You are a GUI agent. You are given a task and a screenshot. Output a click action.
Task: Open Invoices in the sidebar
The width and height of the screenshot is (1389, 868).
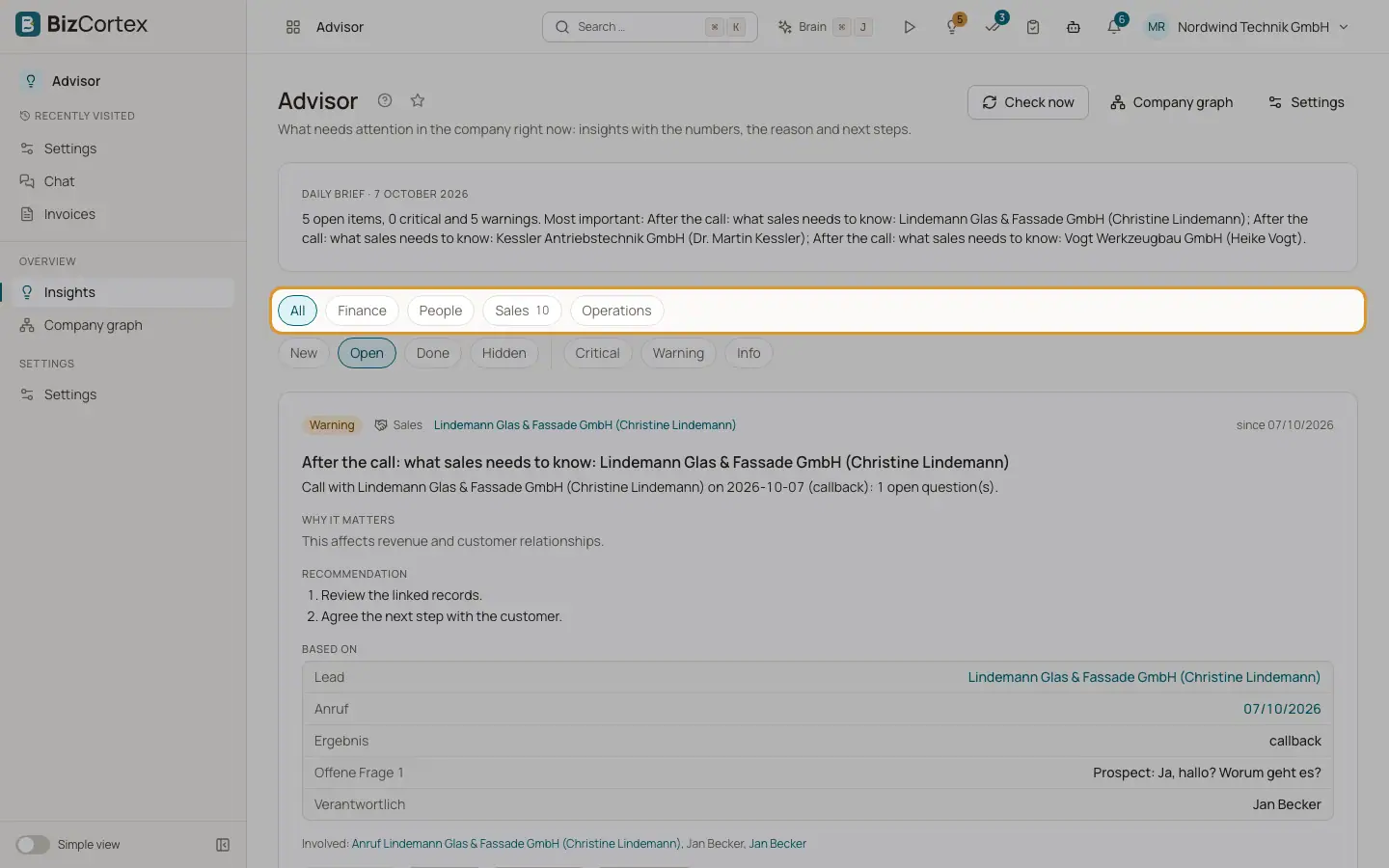[x=123, y=214]
